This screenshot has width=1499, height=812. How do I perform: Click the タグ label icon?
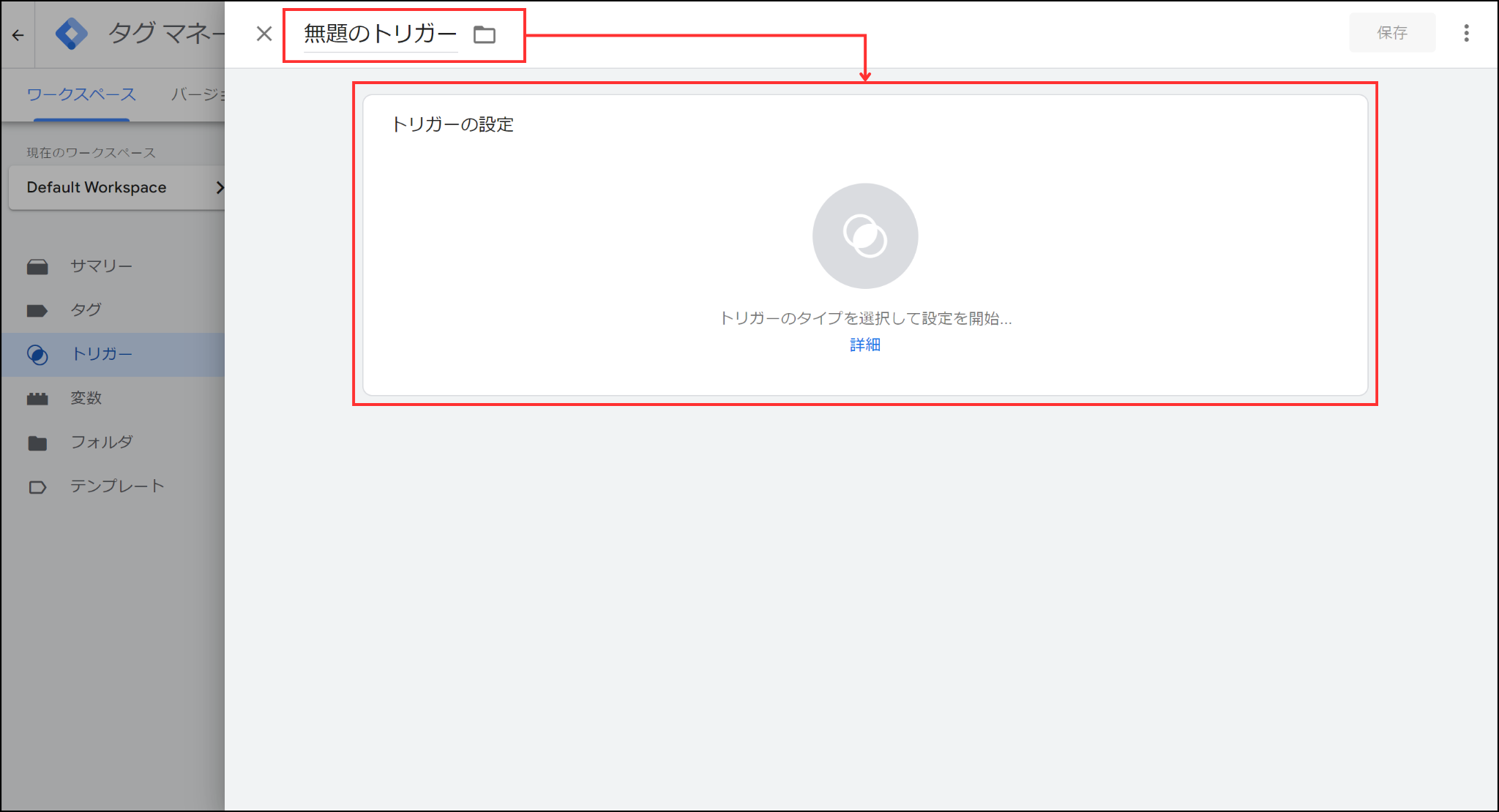click(37, 311)
